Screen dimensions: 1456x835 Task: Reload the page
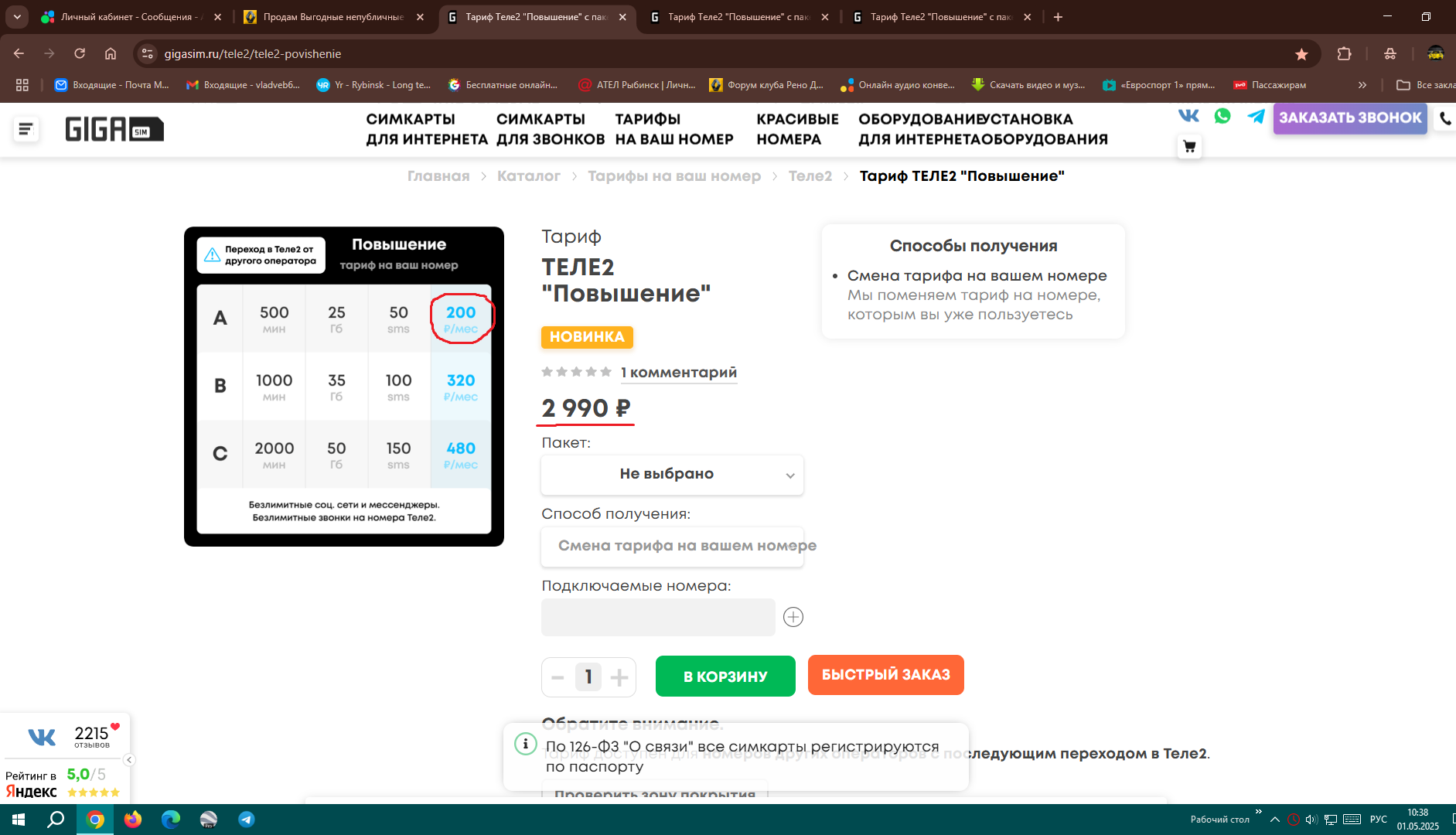80,53
